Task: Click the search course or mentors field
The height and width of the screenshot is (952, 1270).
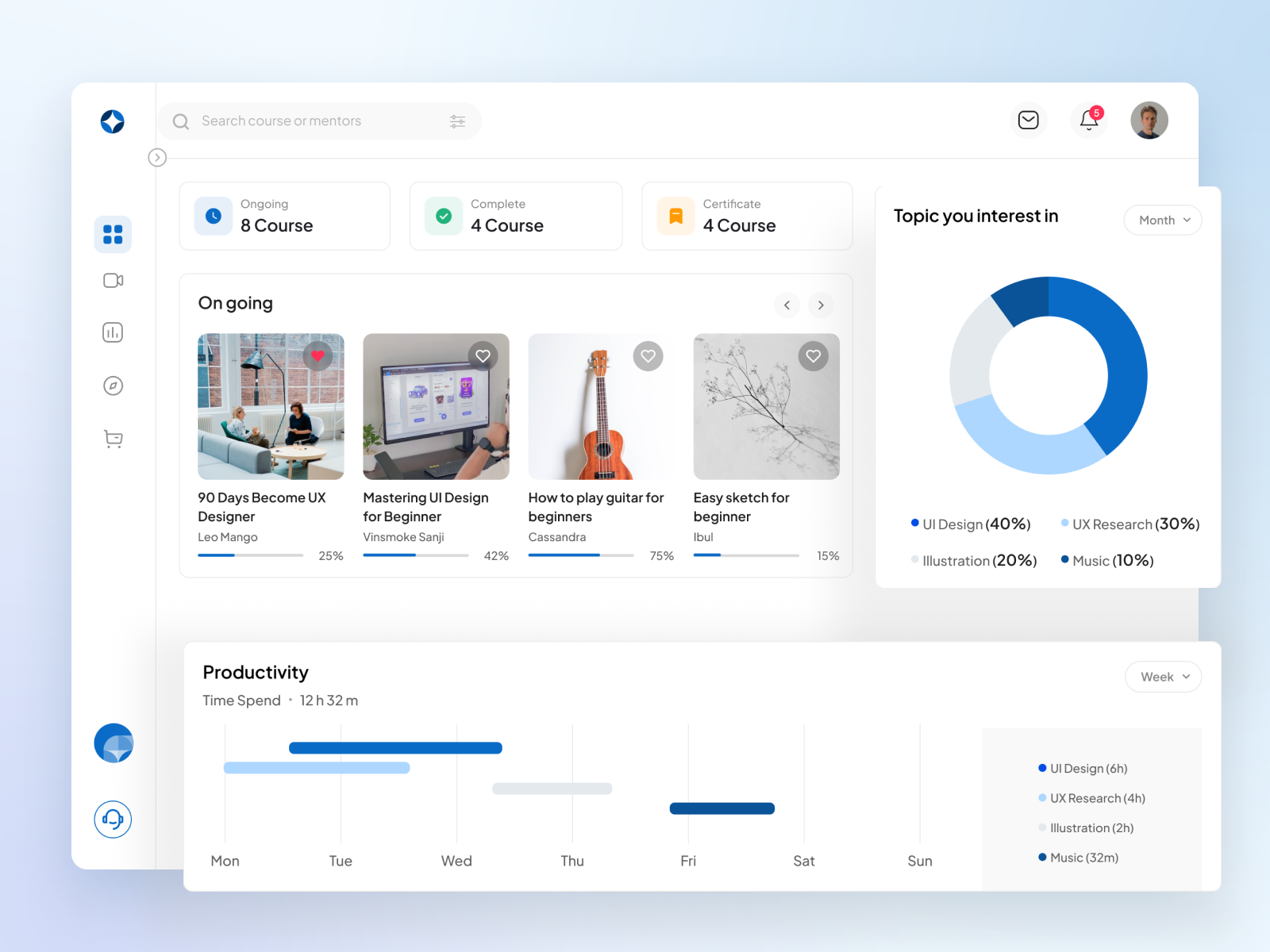Action: click(x=302, y=121)
